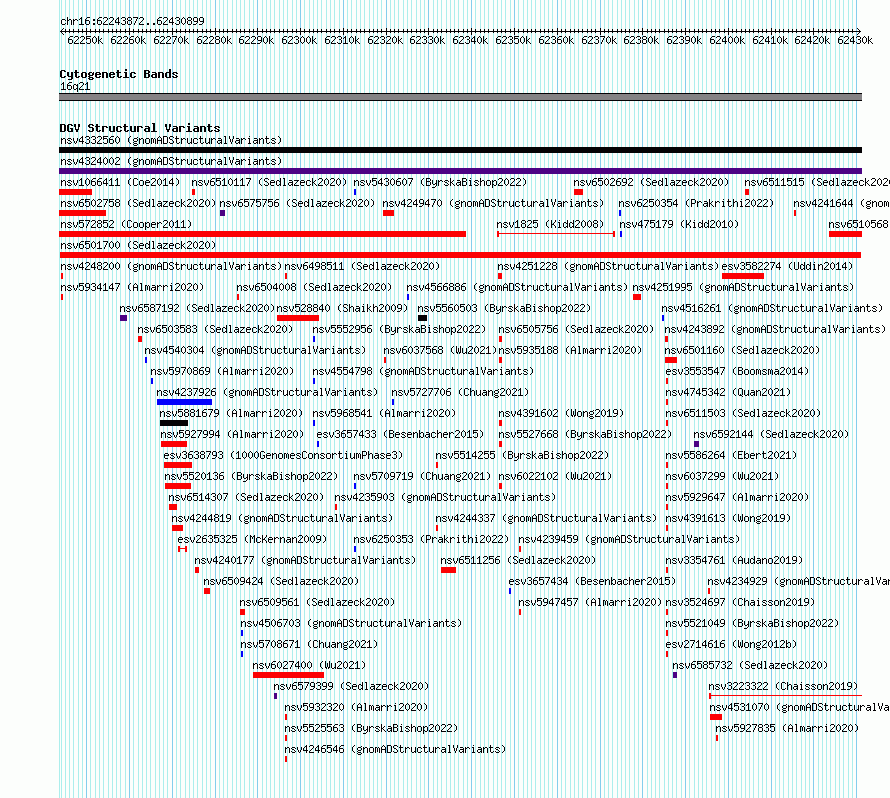This screenshot has width=890, height=798.
Task: Click esv3553547 (Boomsma2014) label
Action: tap(737, 371)
